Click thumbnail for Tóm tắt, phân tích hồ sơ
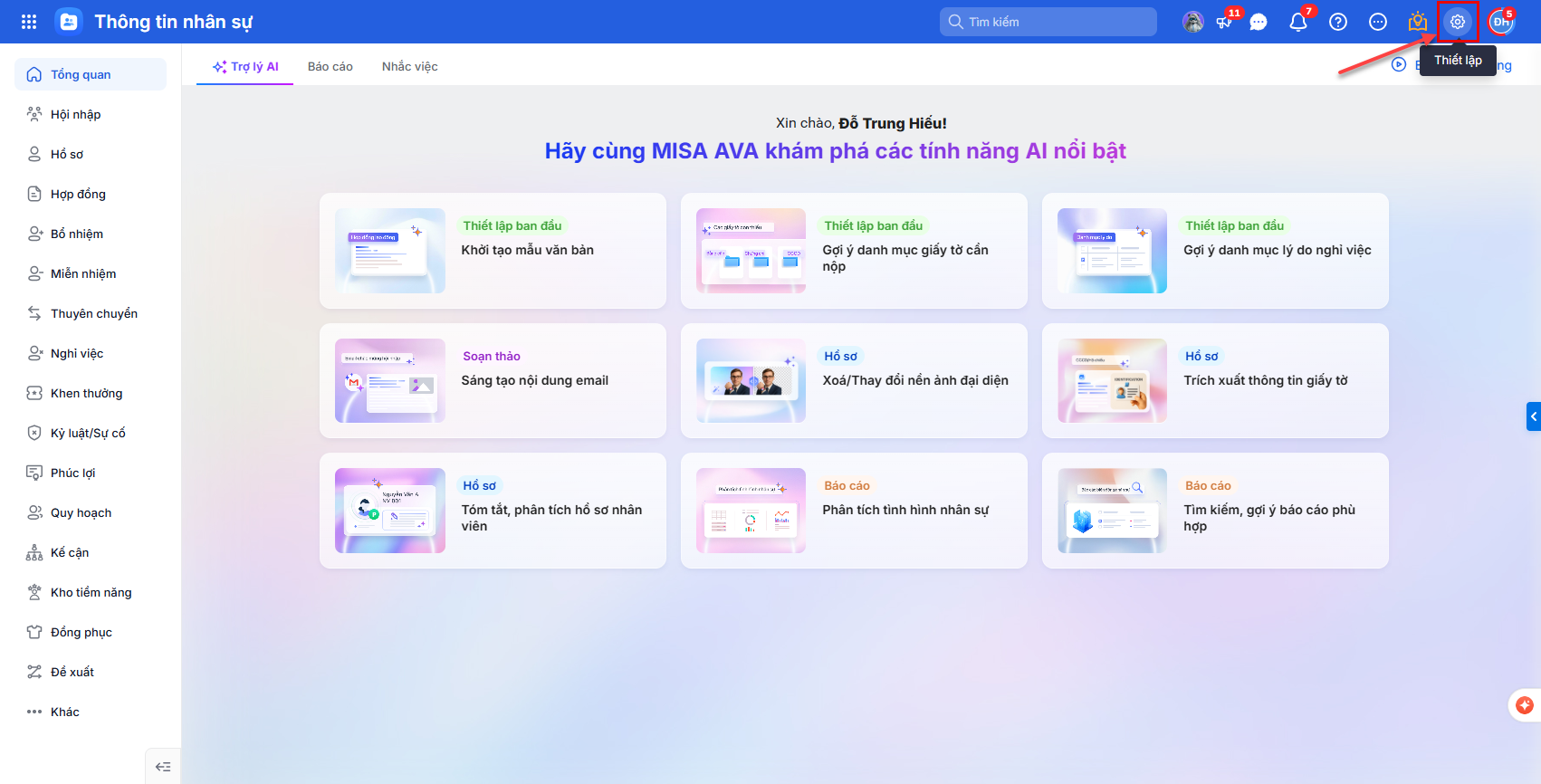 [x=390, y=511]
